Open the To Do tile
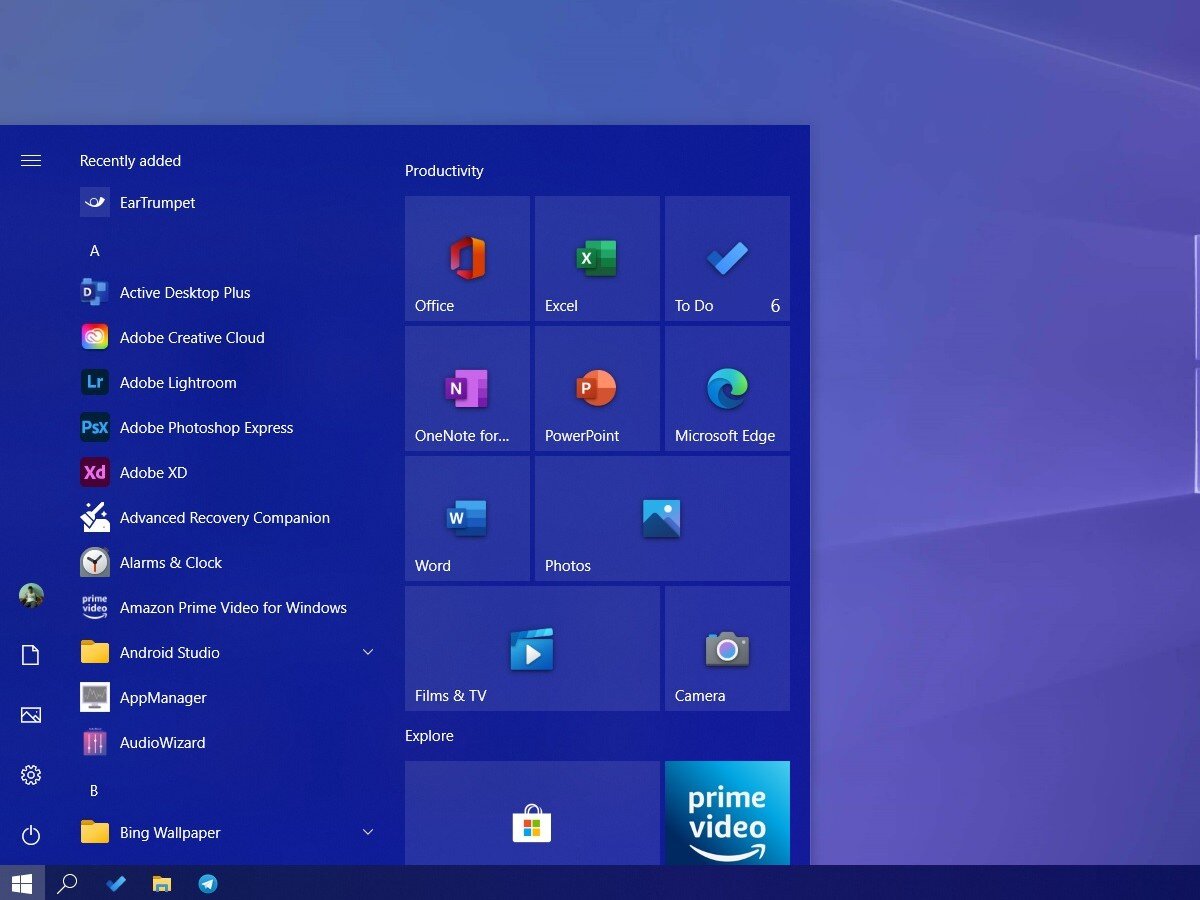Screen dimensions: 1200x900 (727, 258)
